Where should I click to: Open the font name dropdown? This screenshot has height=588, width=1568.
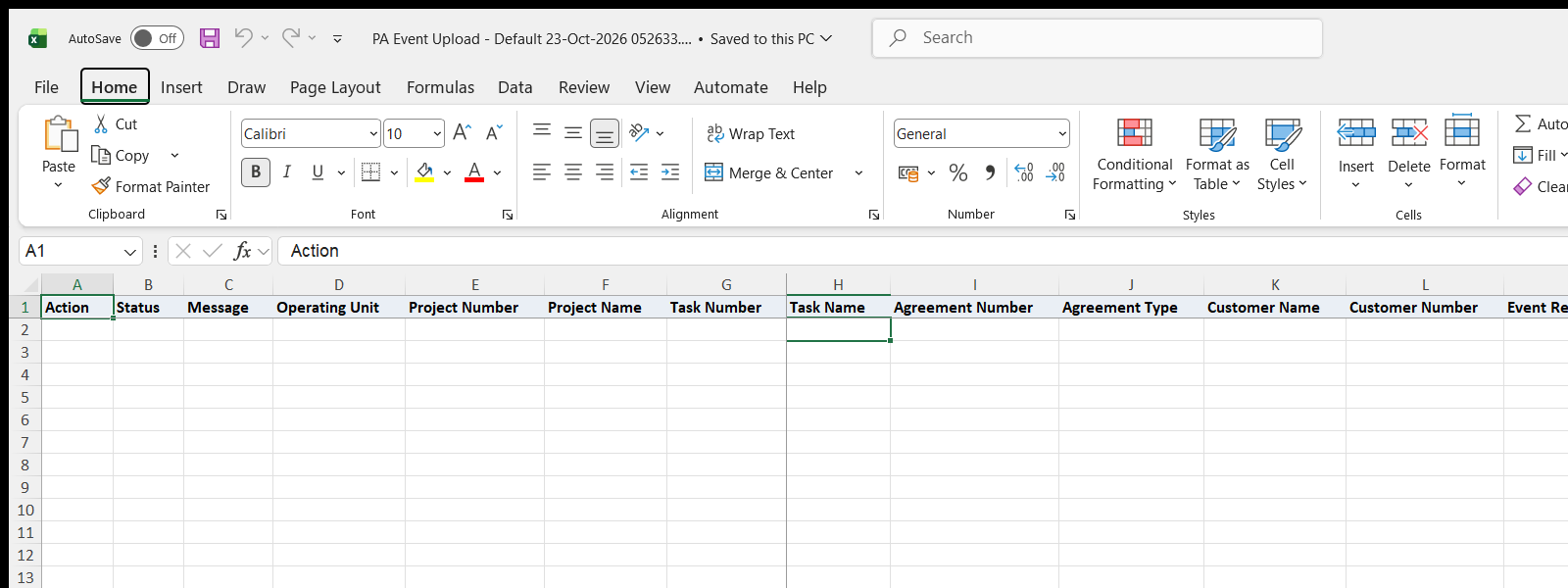point(373,134)
